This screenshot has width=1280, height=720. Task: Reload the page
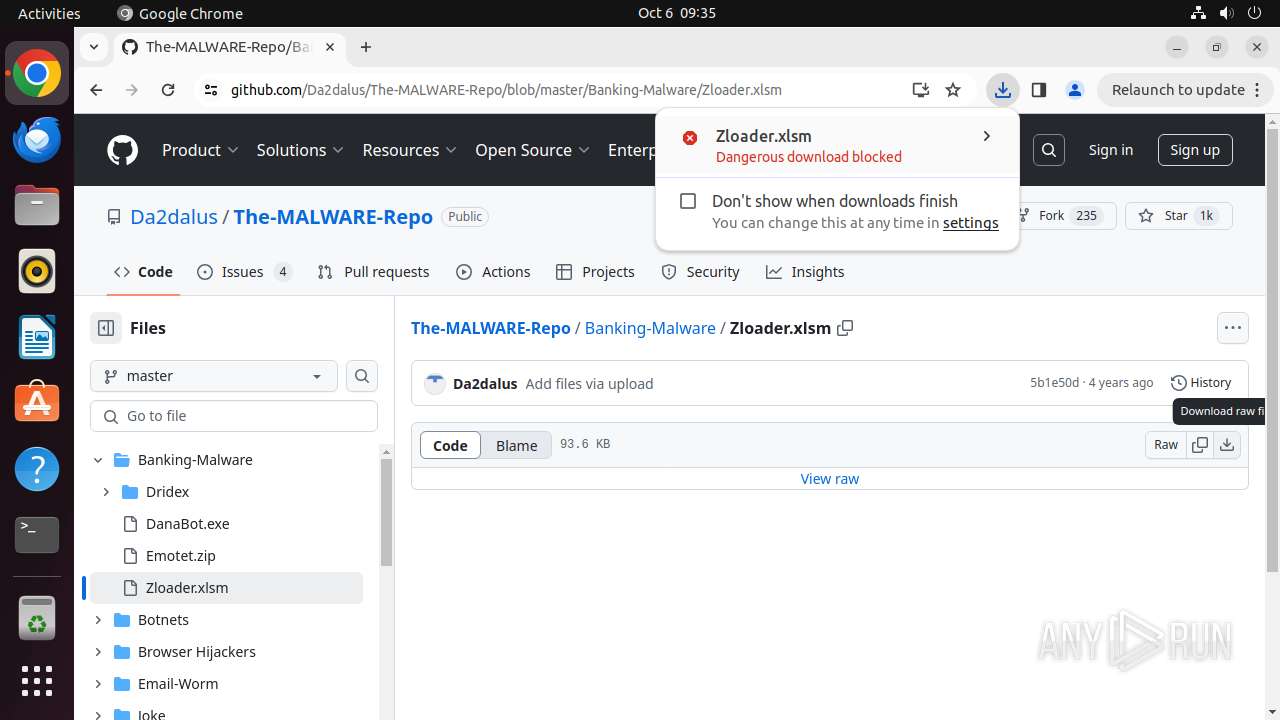(x=168, y=90)
